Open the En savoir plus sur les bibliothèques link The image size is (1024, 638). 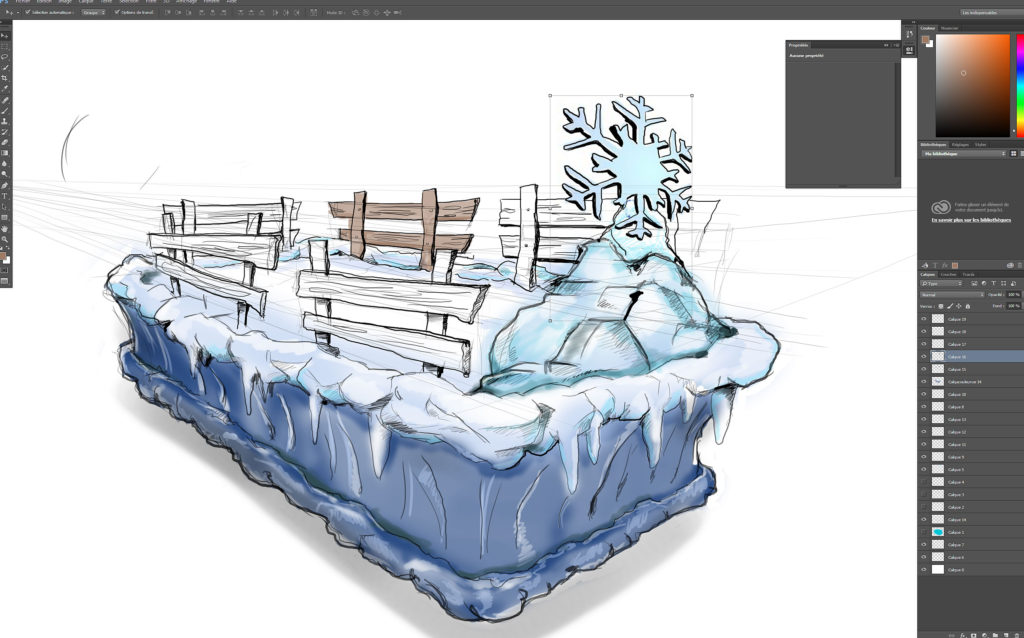tap(970, 219)
